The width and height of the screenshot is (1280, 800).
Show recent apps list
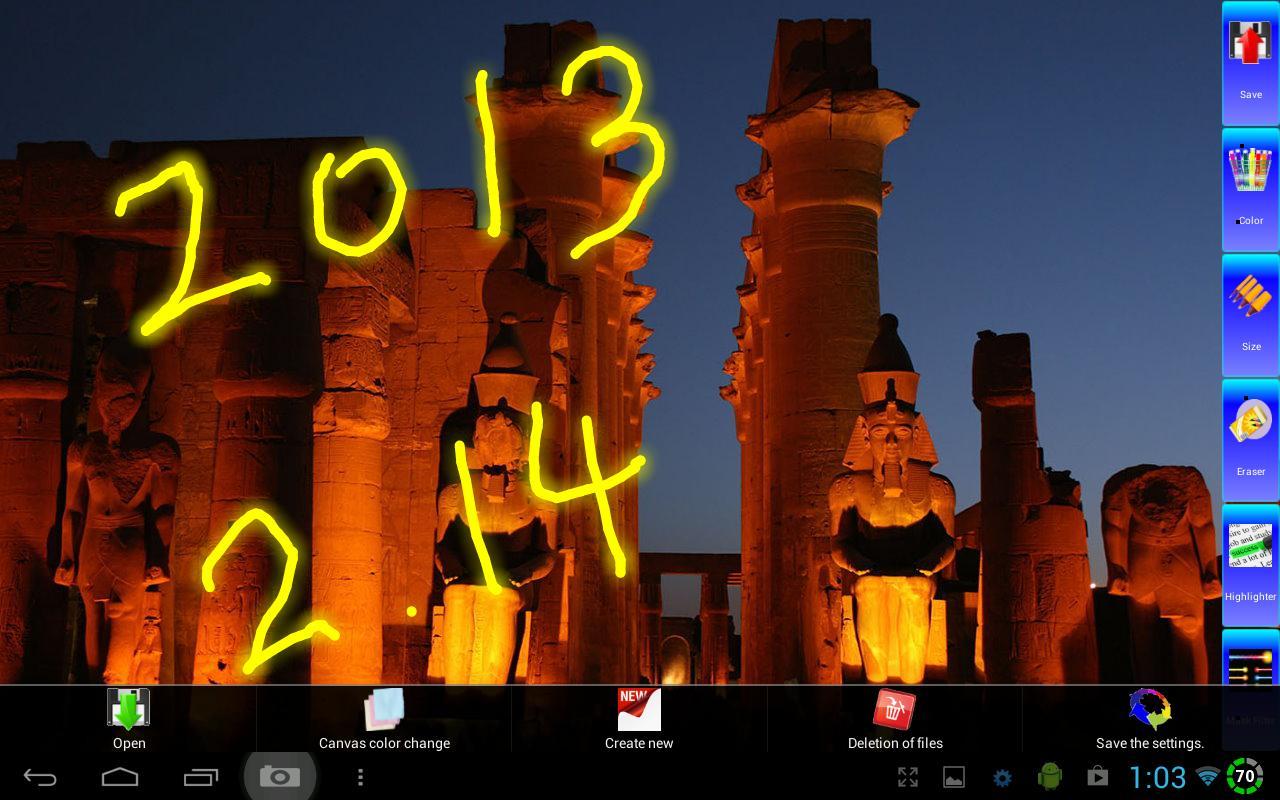[x=200, y=777]
